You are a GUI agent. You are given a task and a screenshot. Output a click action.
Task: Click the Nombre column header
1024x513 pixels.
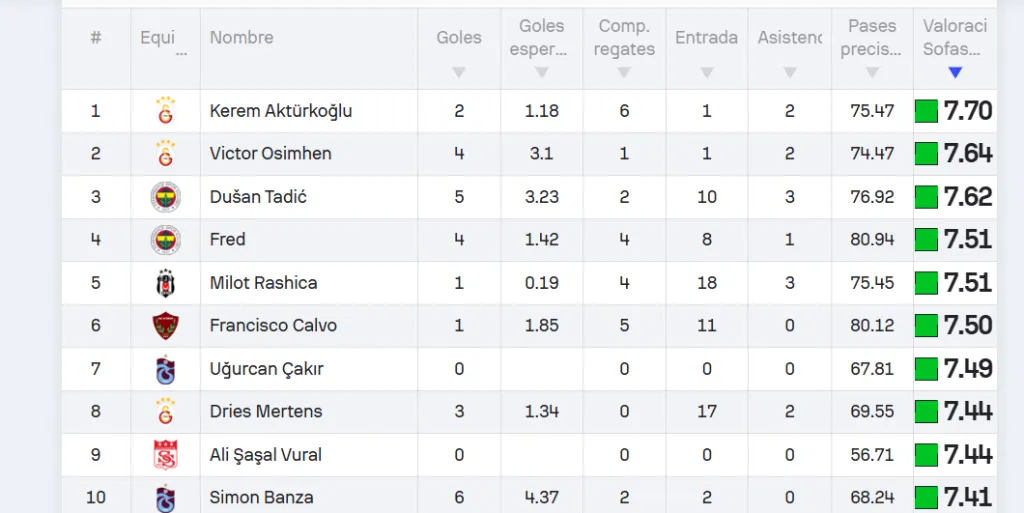241,38
